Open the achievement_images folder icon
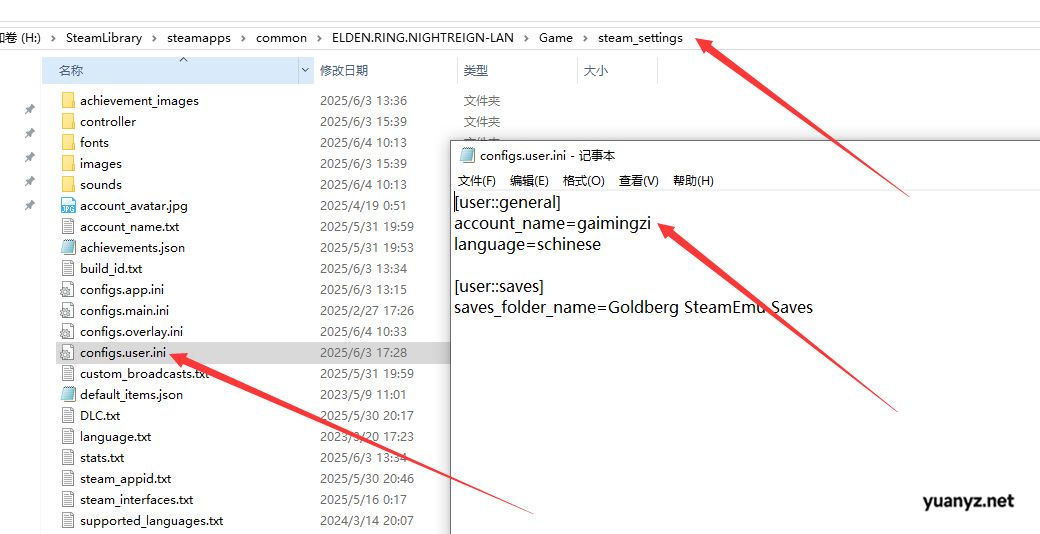The height and width of the screenshot is (534, 1040). click(68, 100)
